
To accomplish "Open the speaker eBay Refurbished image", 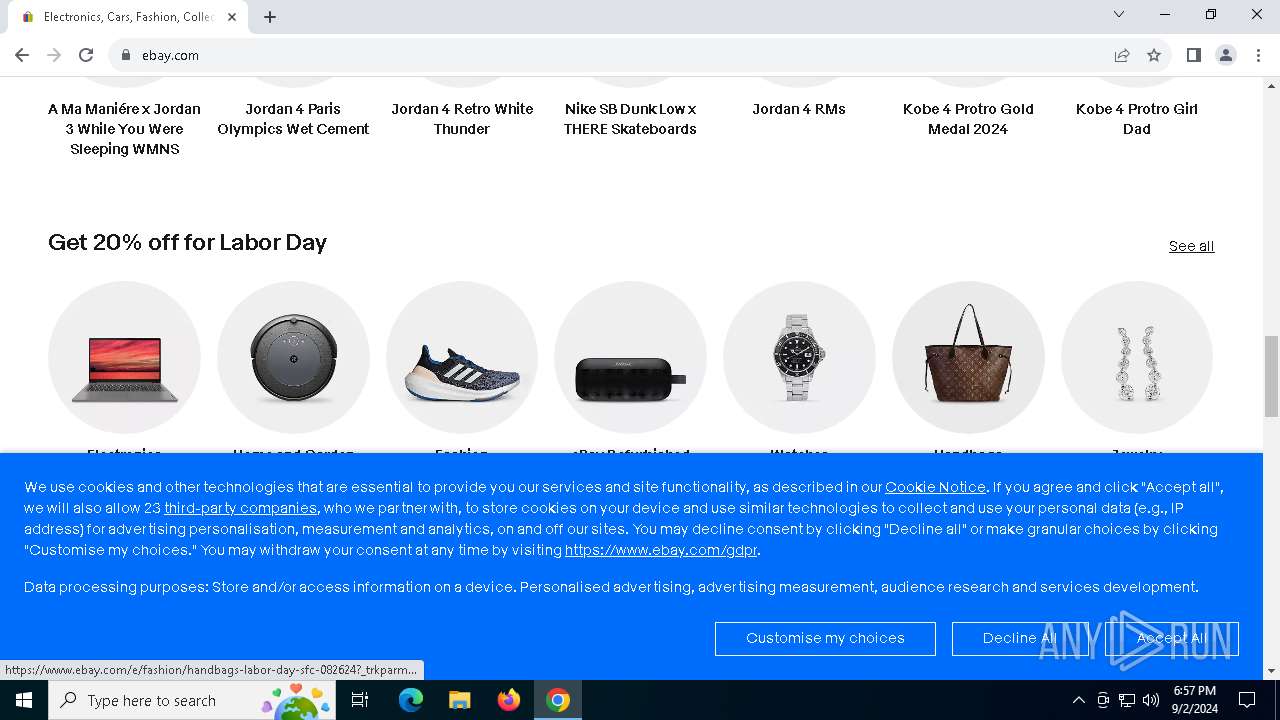I will (630, 357).
